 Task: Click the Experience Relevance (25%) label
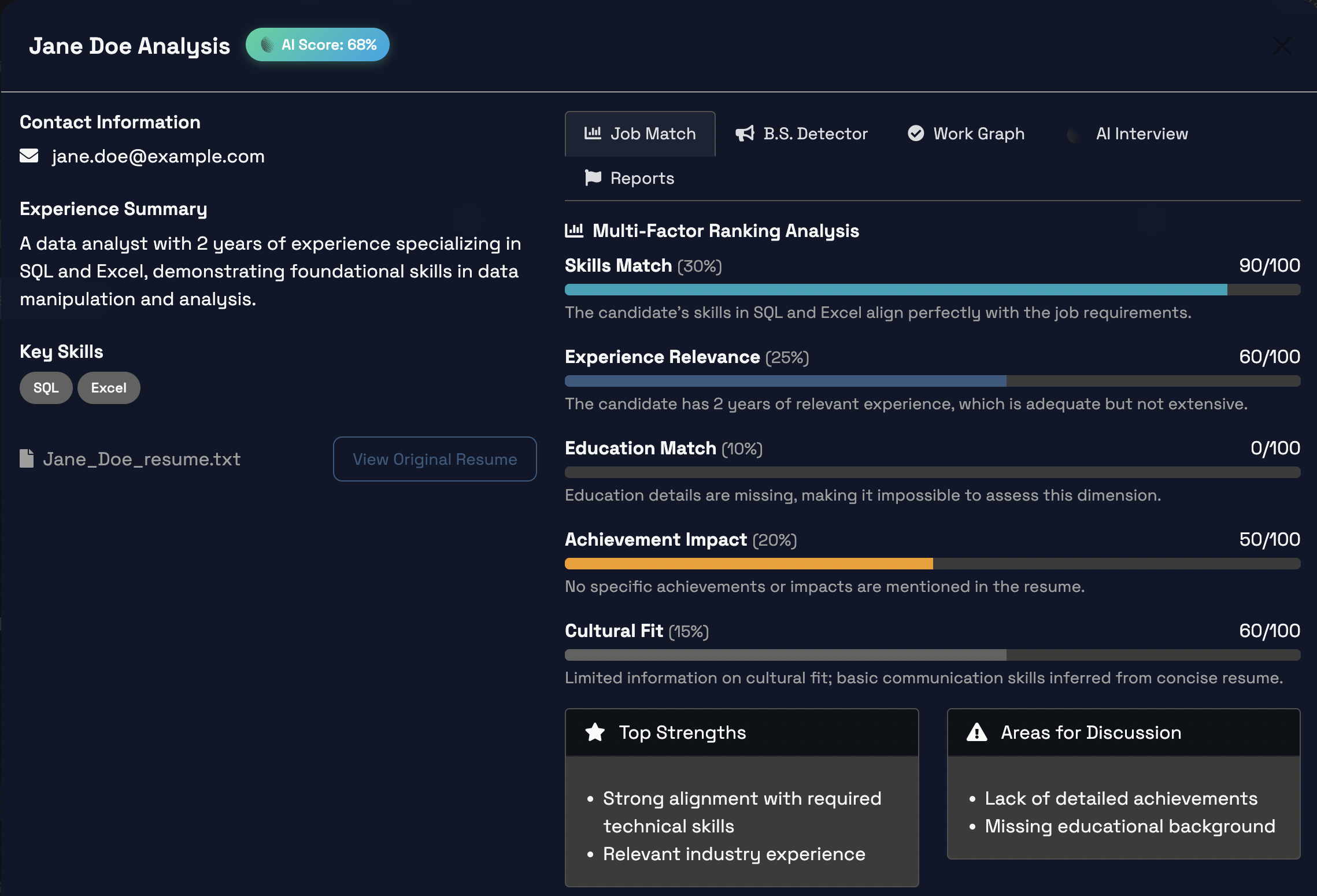687,357
